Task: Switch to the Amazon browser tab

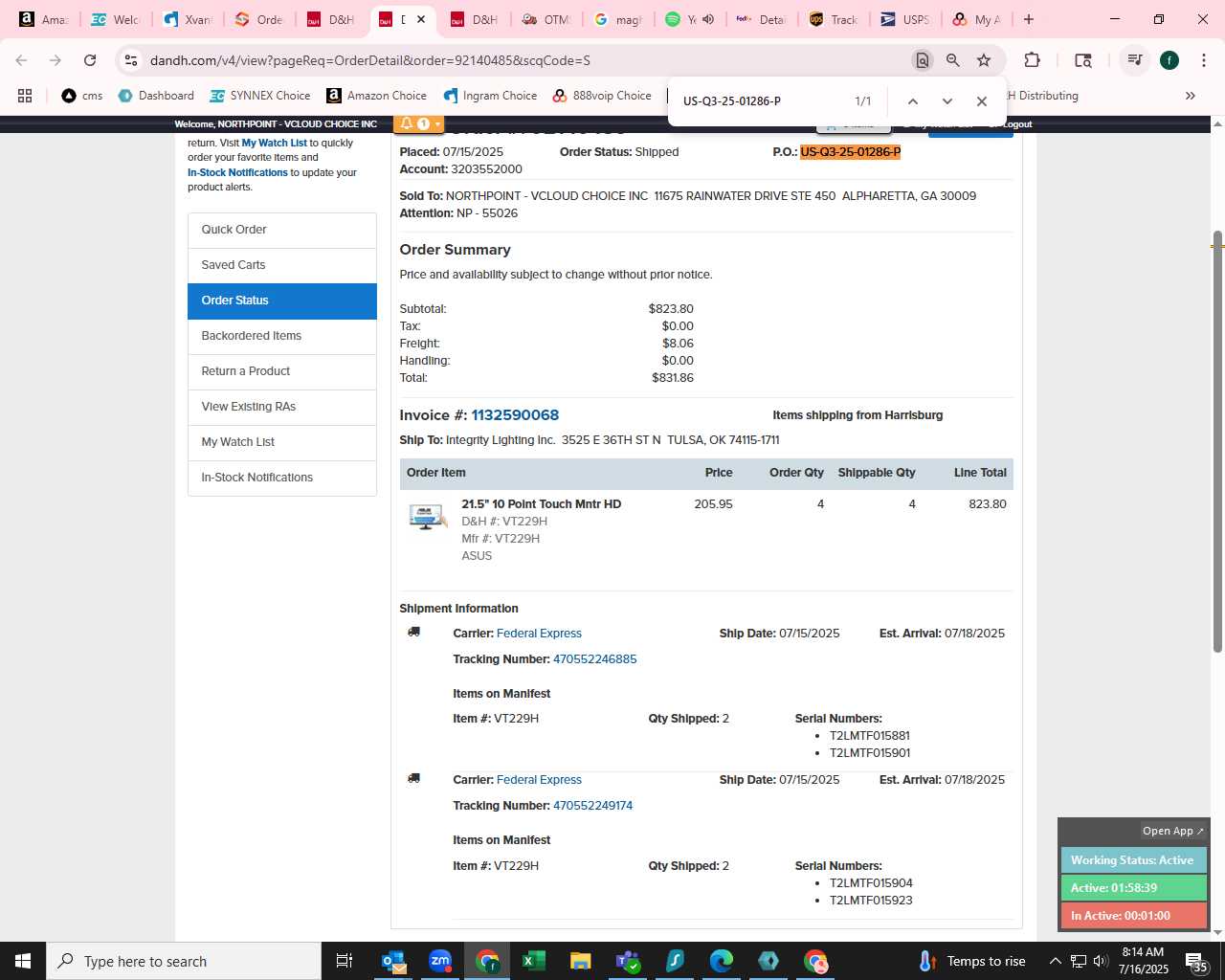Action: point(42,19)
